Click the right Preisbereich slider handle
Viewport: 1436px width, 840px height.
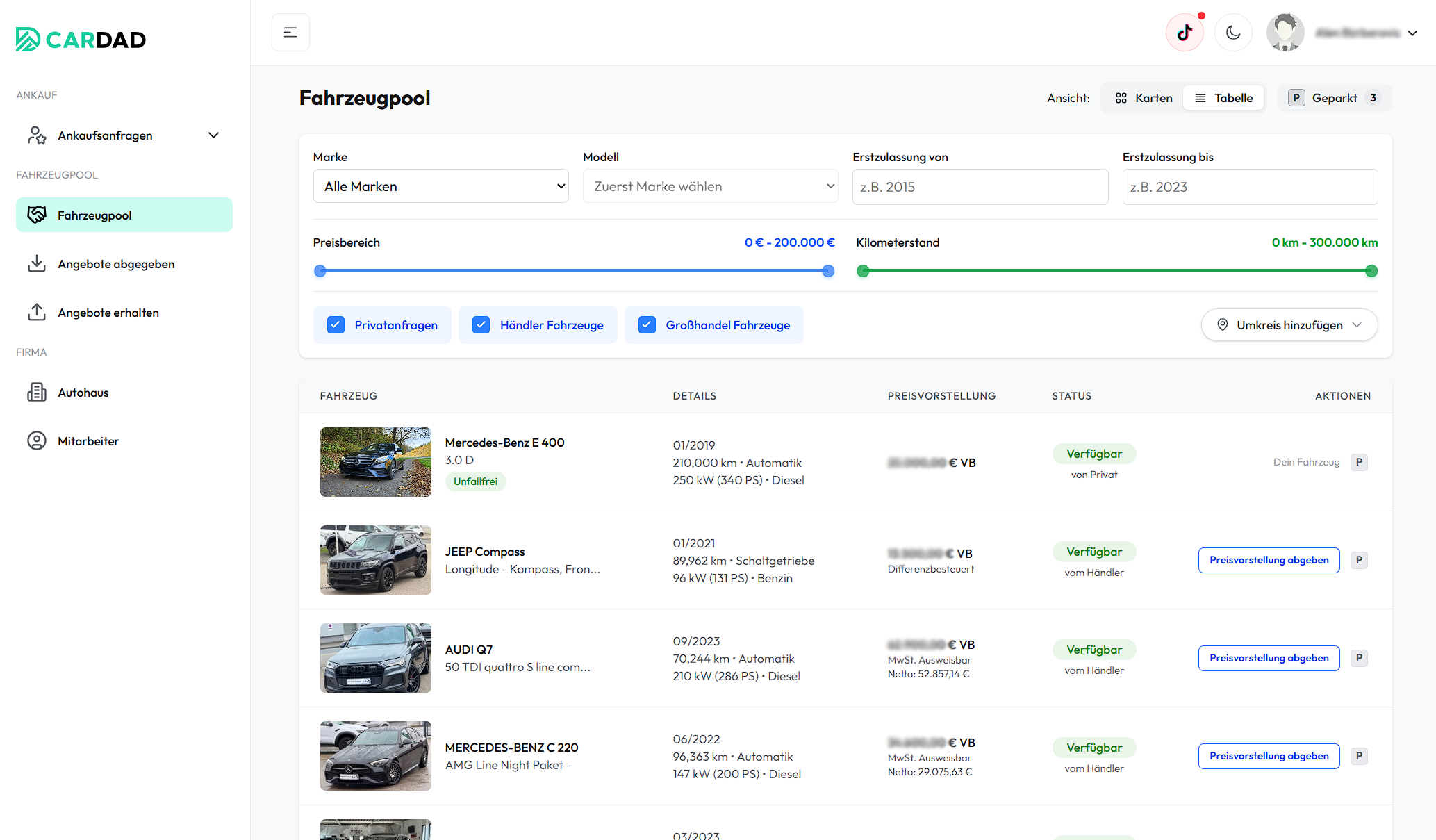(828, 271)
